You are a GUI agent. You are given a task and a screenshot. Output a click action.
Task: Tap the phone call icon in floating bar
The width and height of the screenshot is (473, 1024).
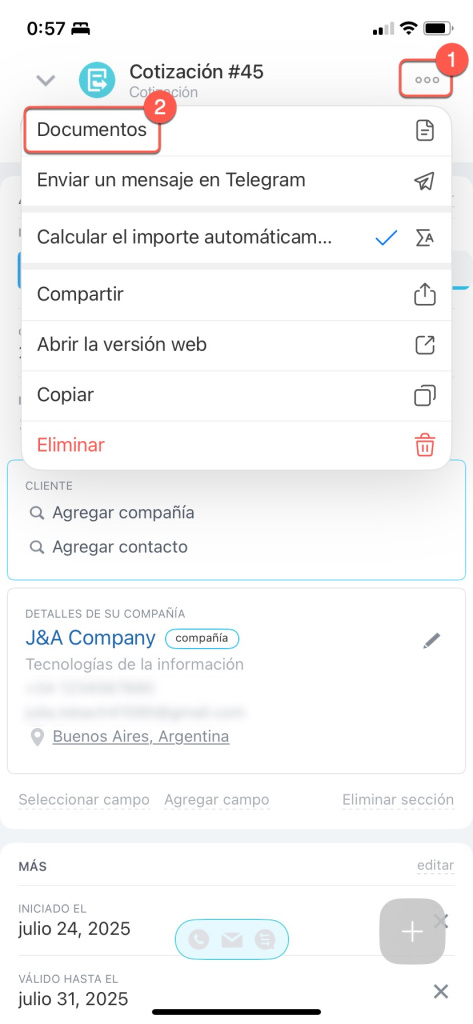point(199,939)
